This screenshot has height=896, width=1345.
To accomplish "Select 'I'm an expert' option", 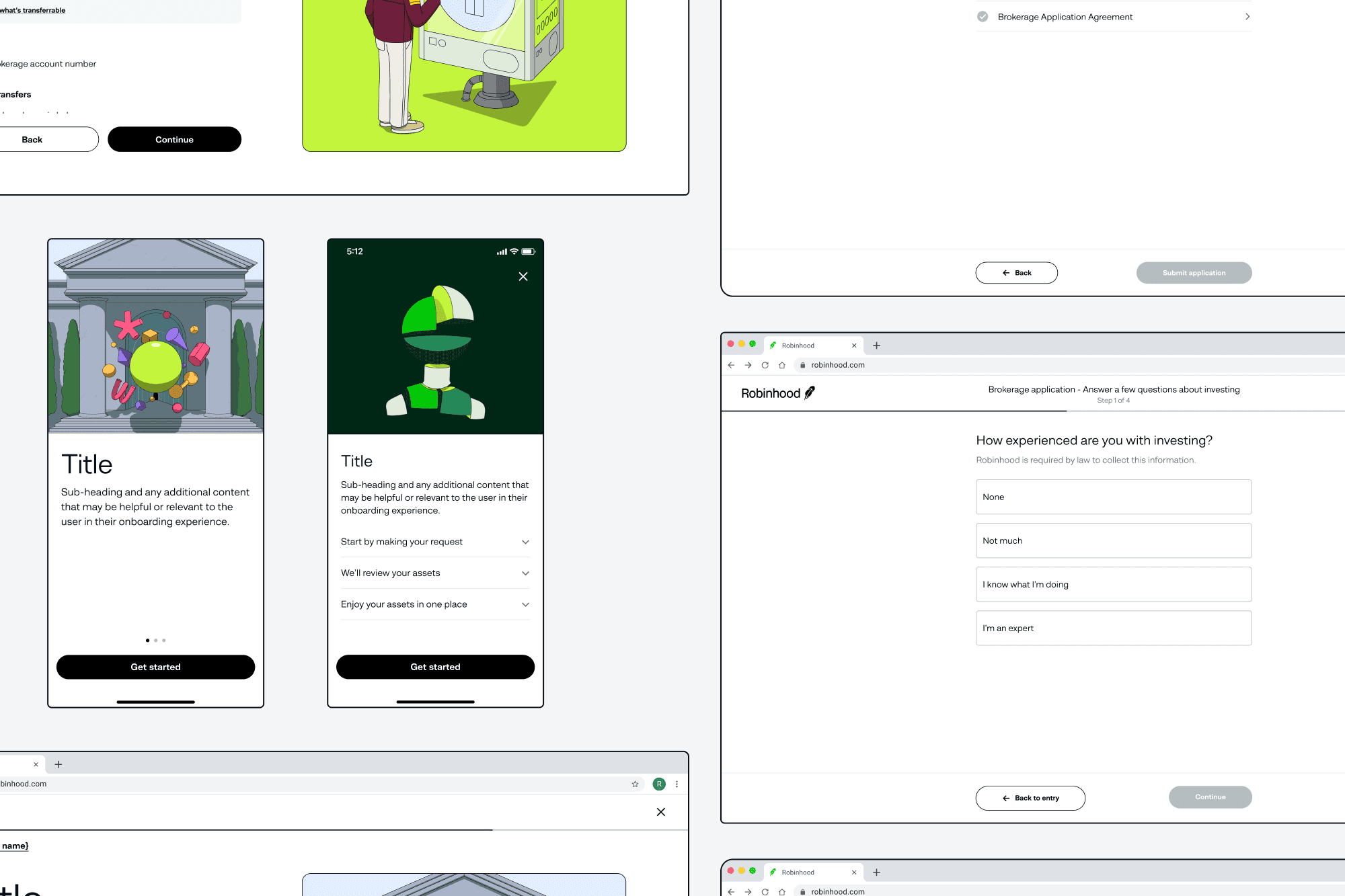I will tap(1114, 628).
